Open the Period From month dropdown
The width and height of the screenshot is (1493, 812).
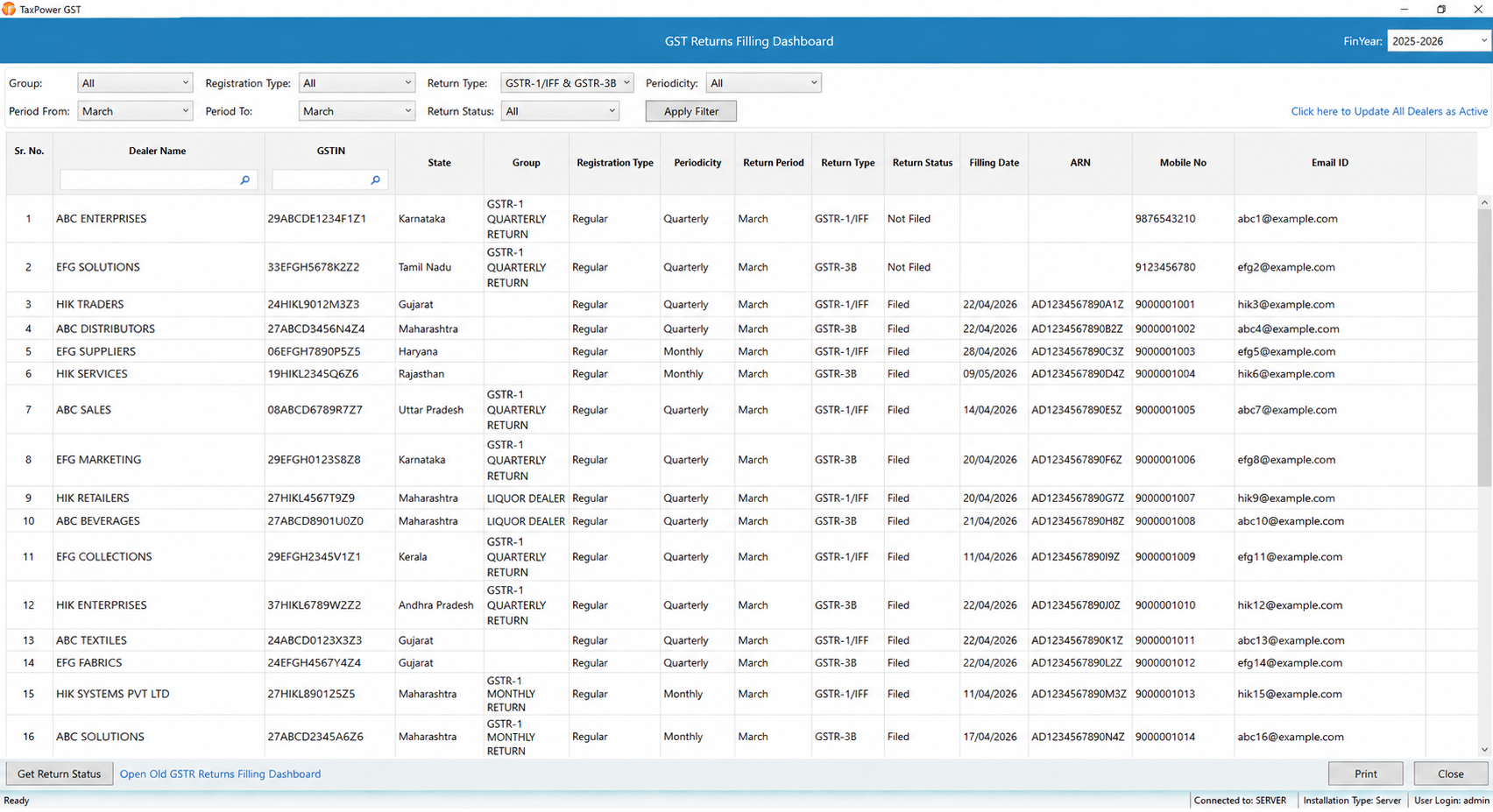134,111
